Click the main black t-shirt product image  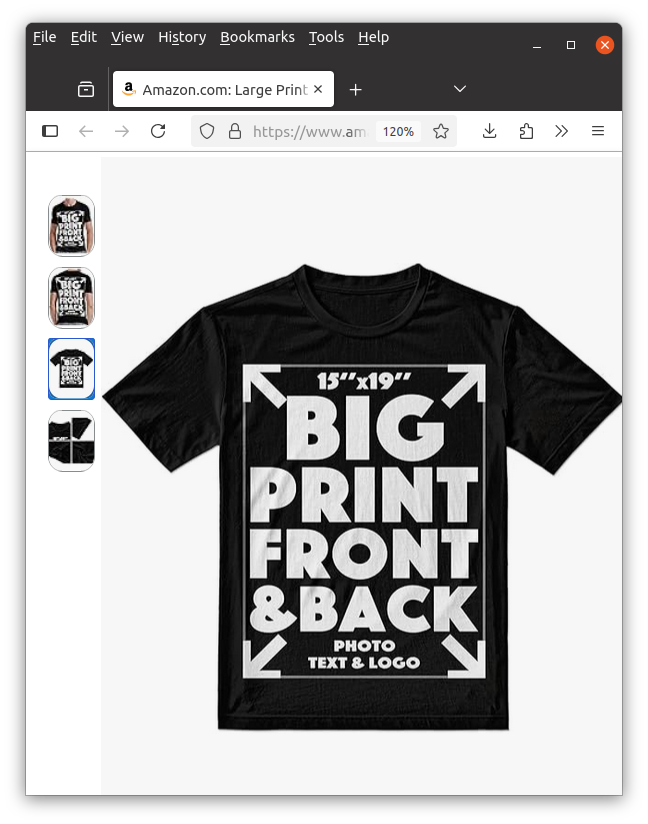click(362, 497)
